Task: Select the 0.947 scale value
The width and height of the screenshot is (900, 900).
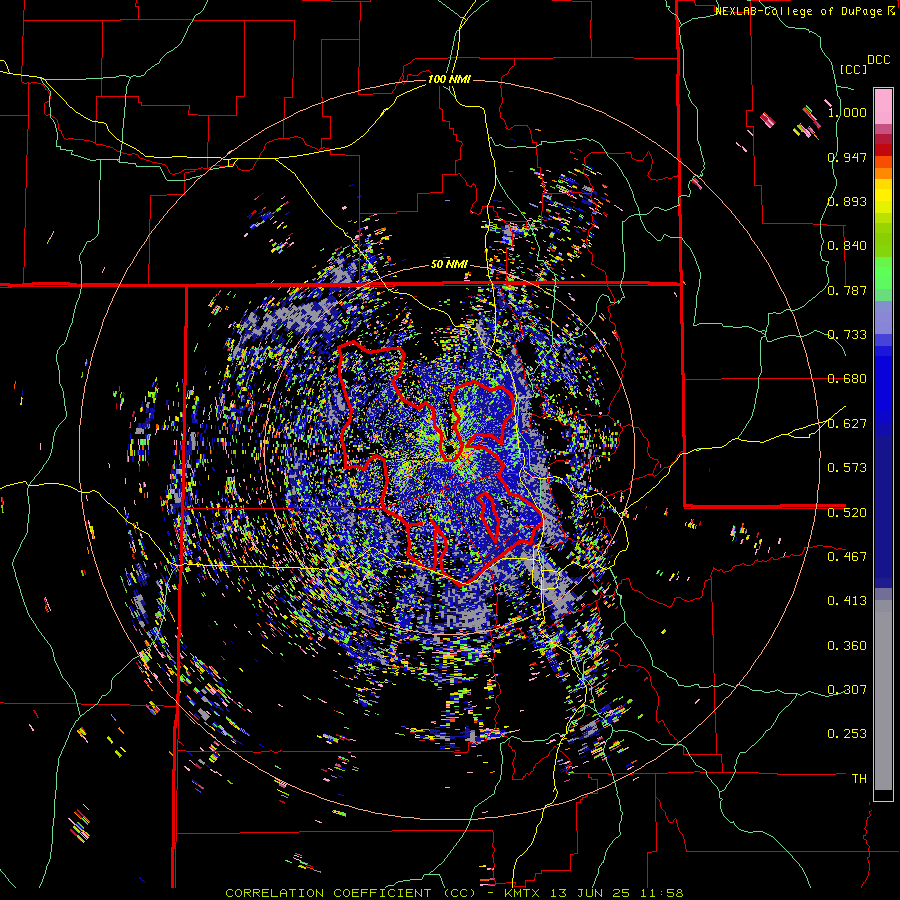Action: click(847, 157)
